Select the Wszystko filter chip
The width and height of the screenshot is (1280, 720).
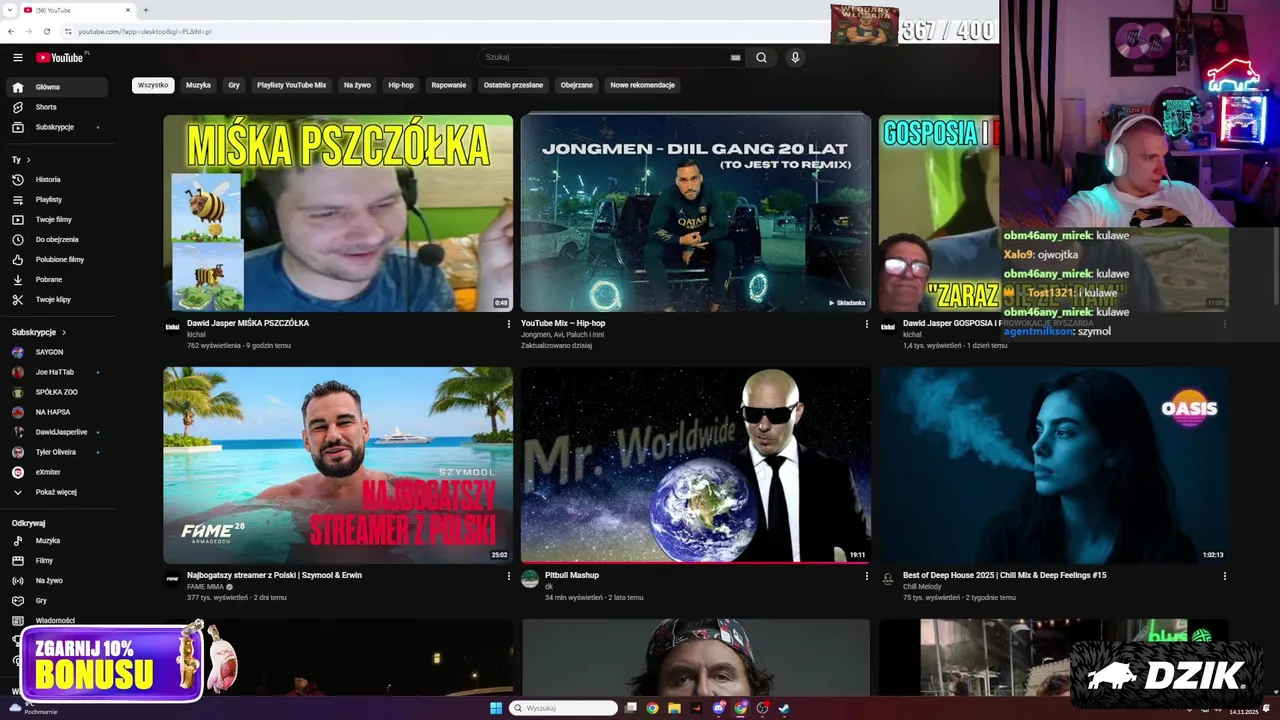(153, 85)
